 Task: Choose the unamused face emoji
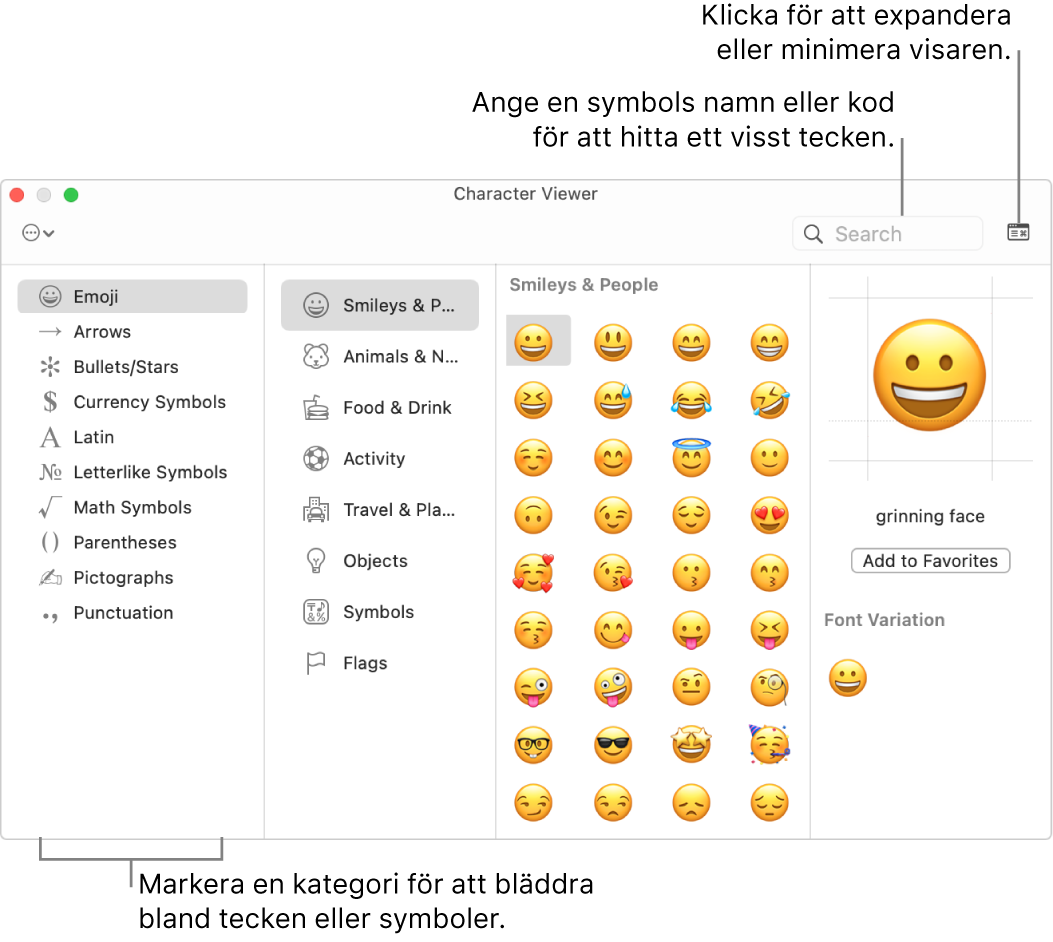(613, 803)
